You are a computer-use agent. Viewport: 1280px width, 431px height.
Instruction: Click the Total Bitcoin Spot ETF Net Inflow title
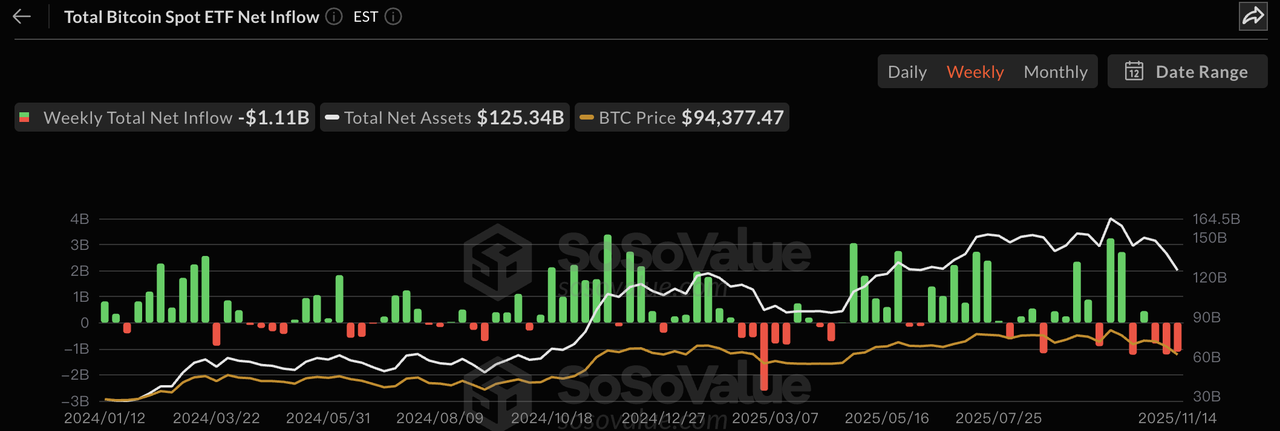pos(191,17)
